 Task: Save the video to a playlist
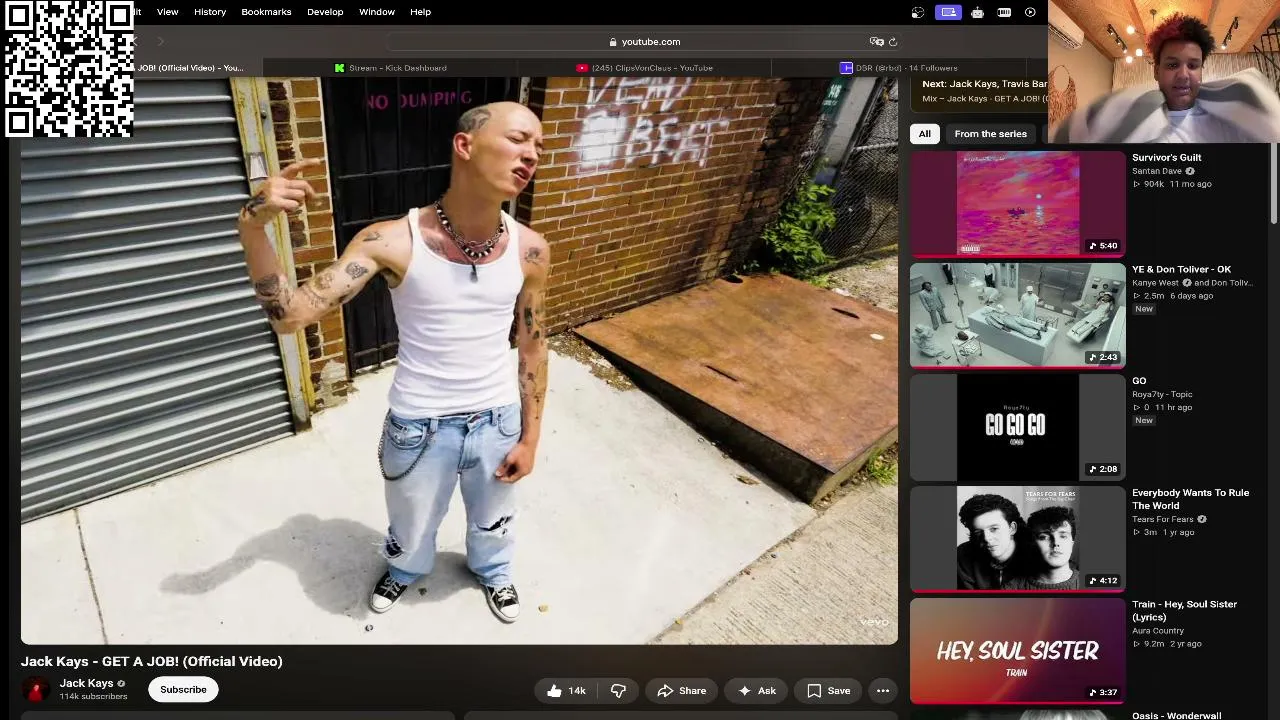tap(829, 690)
